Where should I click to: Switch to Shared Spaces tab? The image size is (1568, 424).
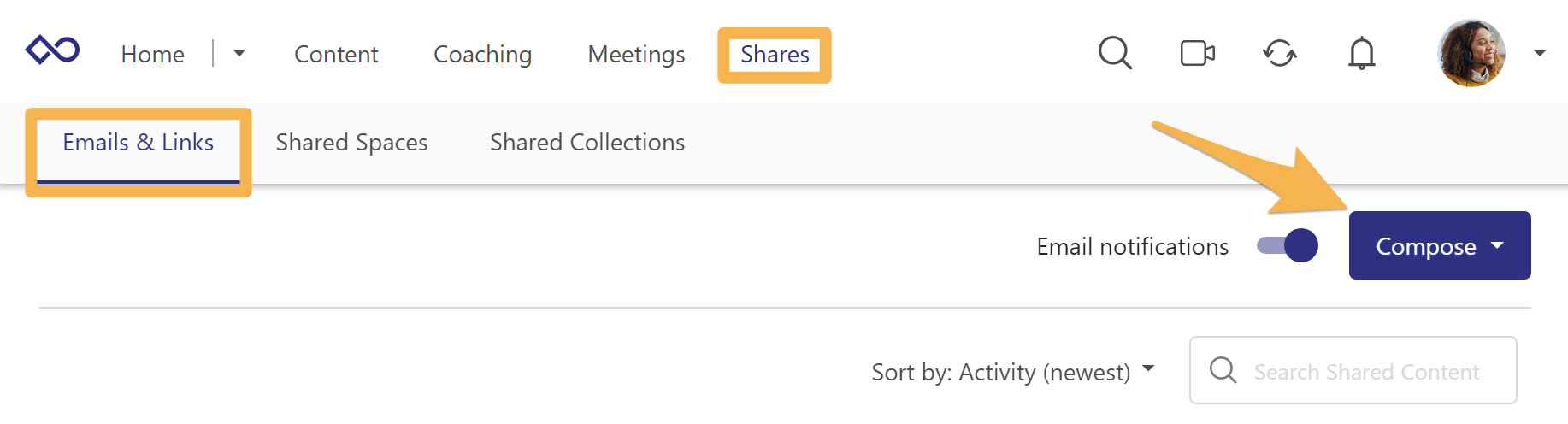click(x=351, y=143)
